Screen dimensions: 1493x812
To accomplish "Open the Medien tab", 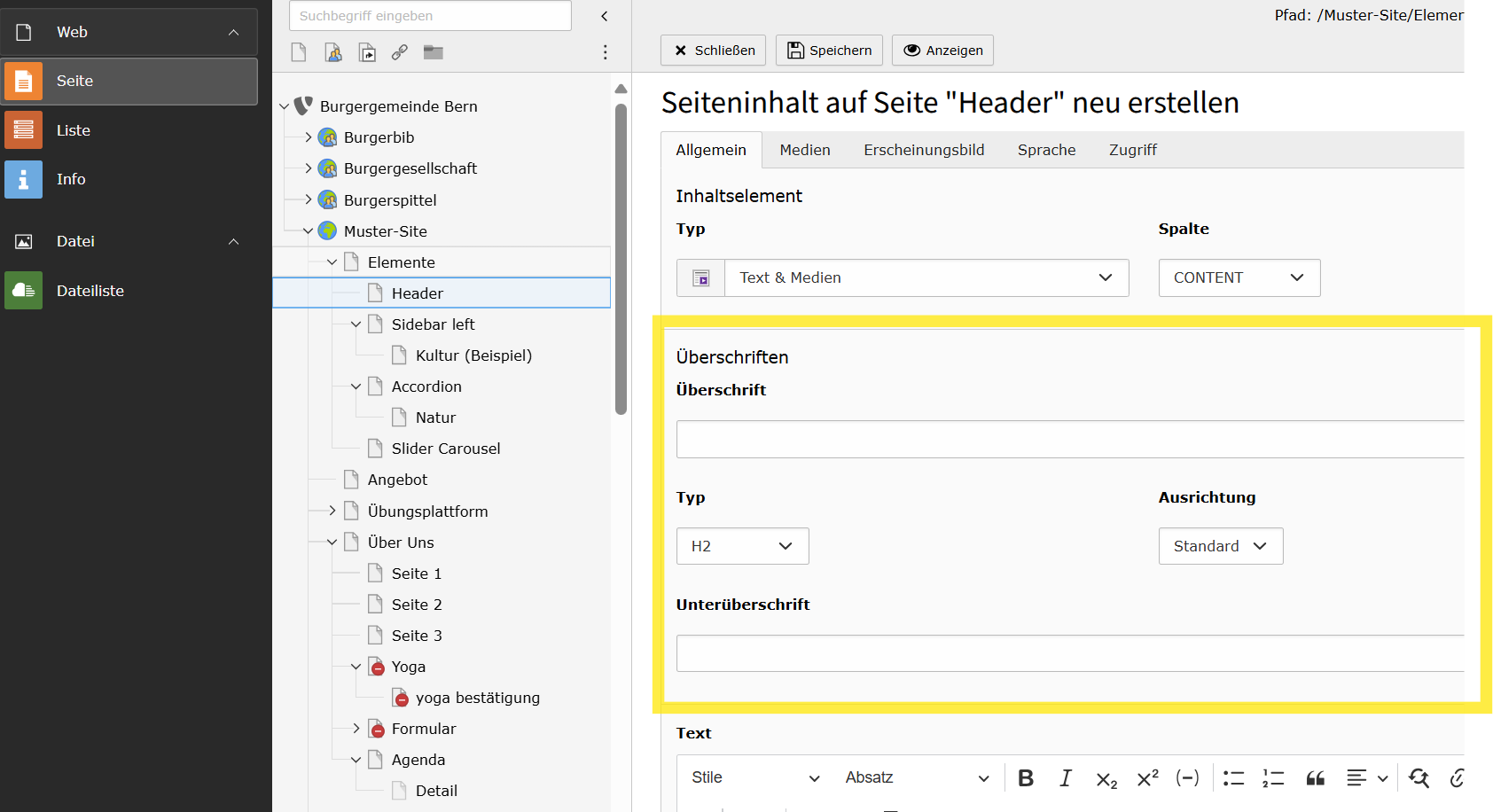I will [x=804, y=150].
